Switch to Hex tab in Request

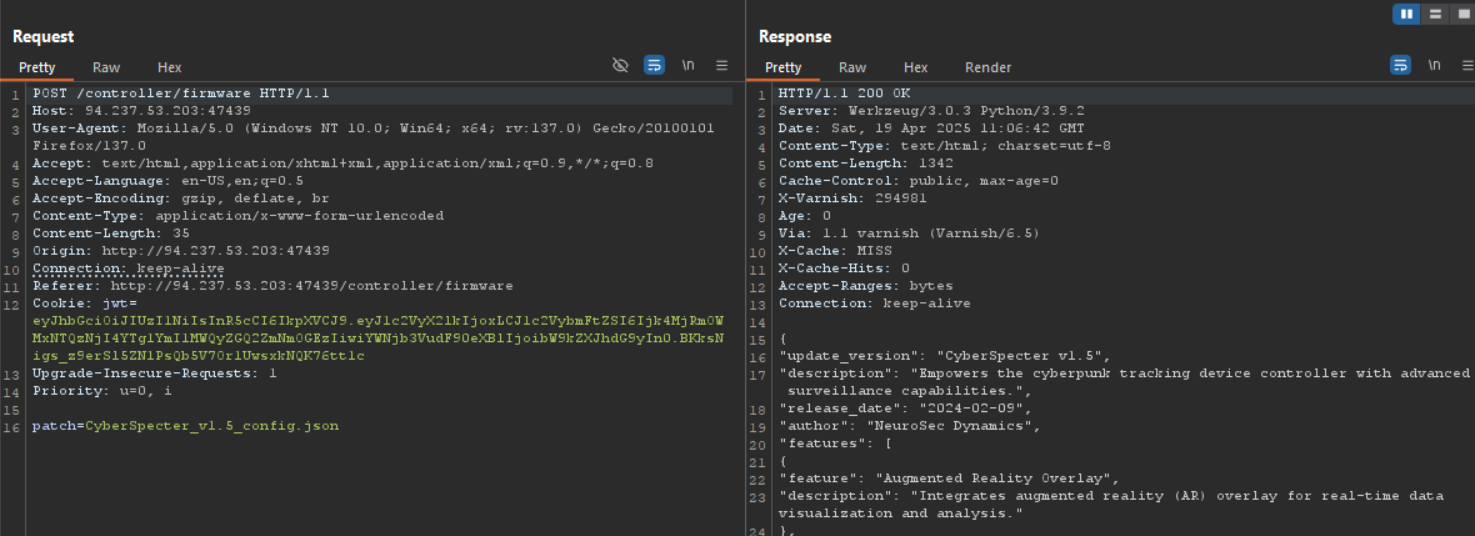coord(169,67)
